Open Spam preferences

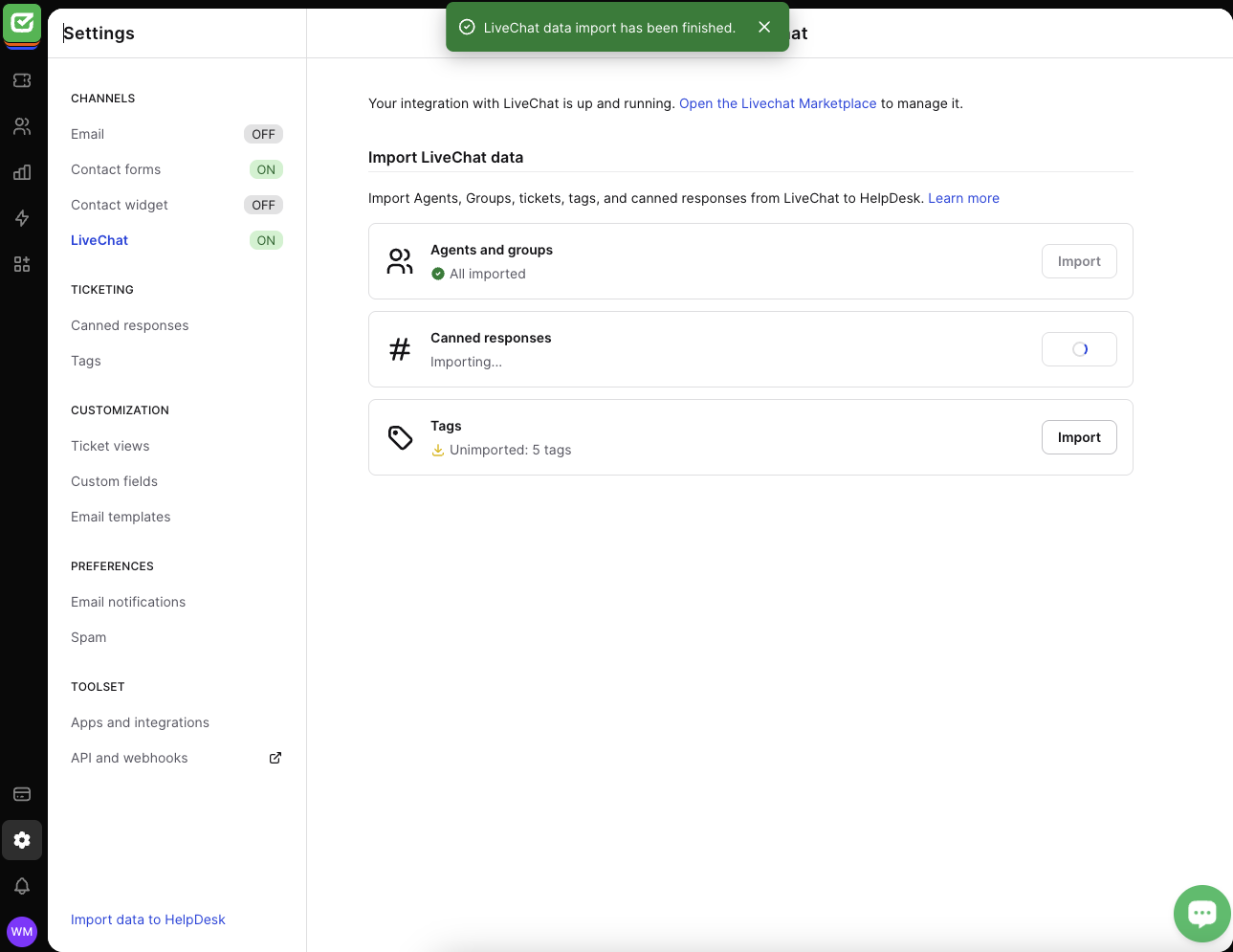pyautogui.click(x=89, y=637)
